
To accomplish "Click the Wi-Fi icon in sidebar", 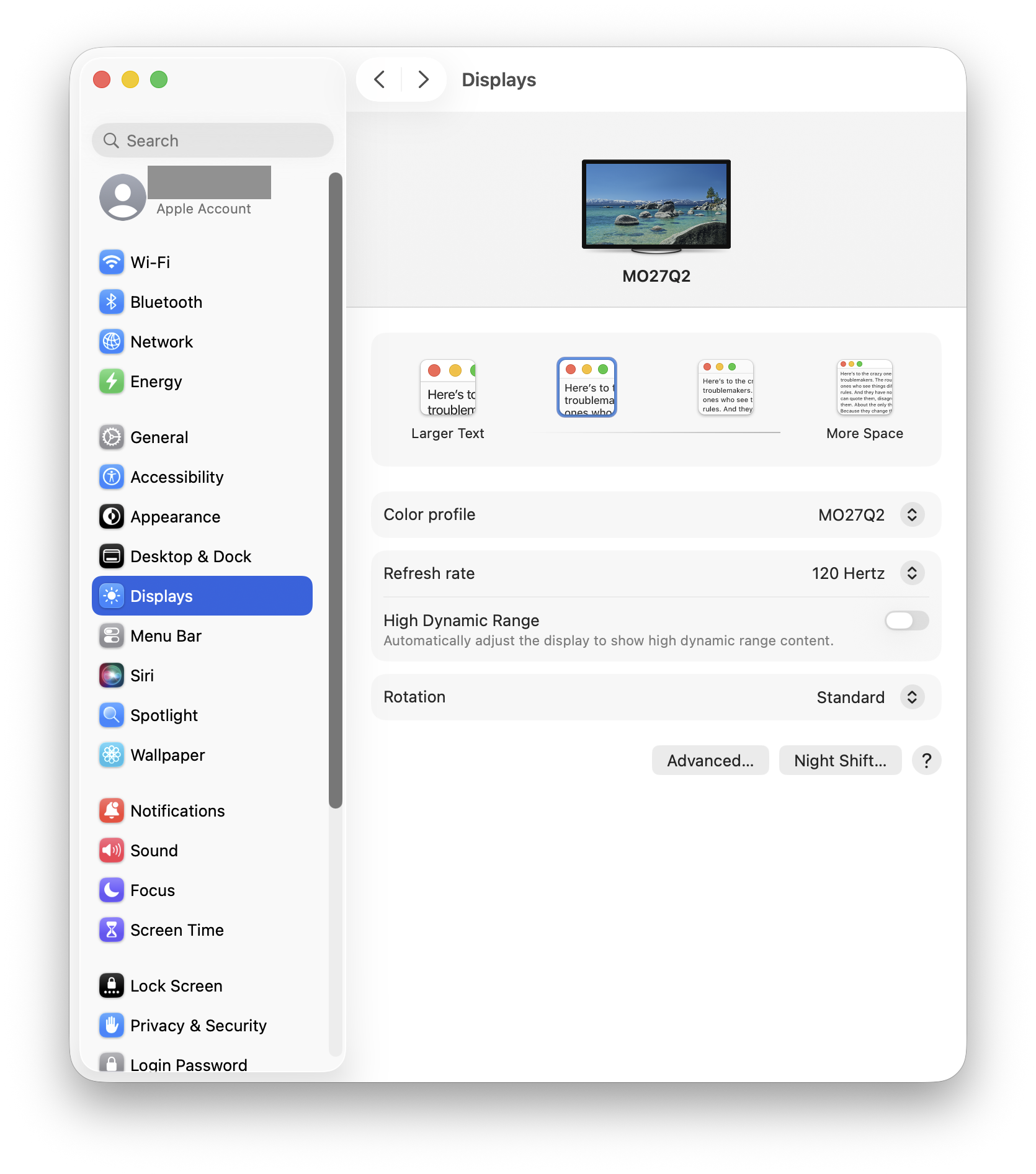I will [x=112, y=262].
